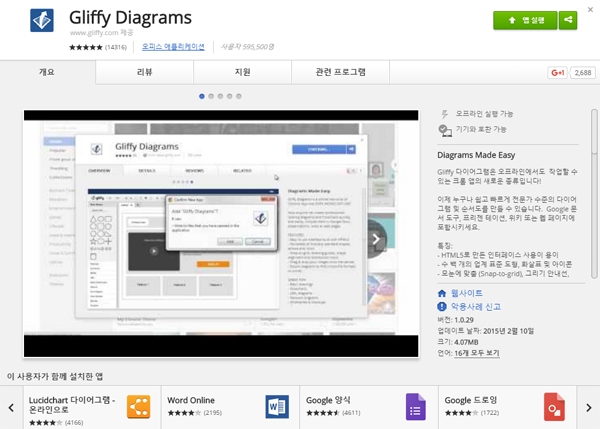Close the app details dialog
The width and height of the screenshot is (600, 429).
click(x=590, y=10)
